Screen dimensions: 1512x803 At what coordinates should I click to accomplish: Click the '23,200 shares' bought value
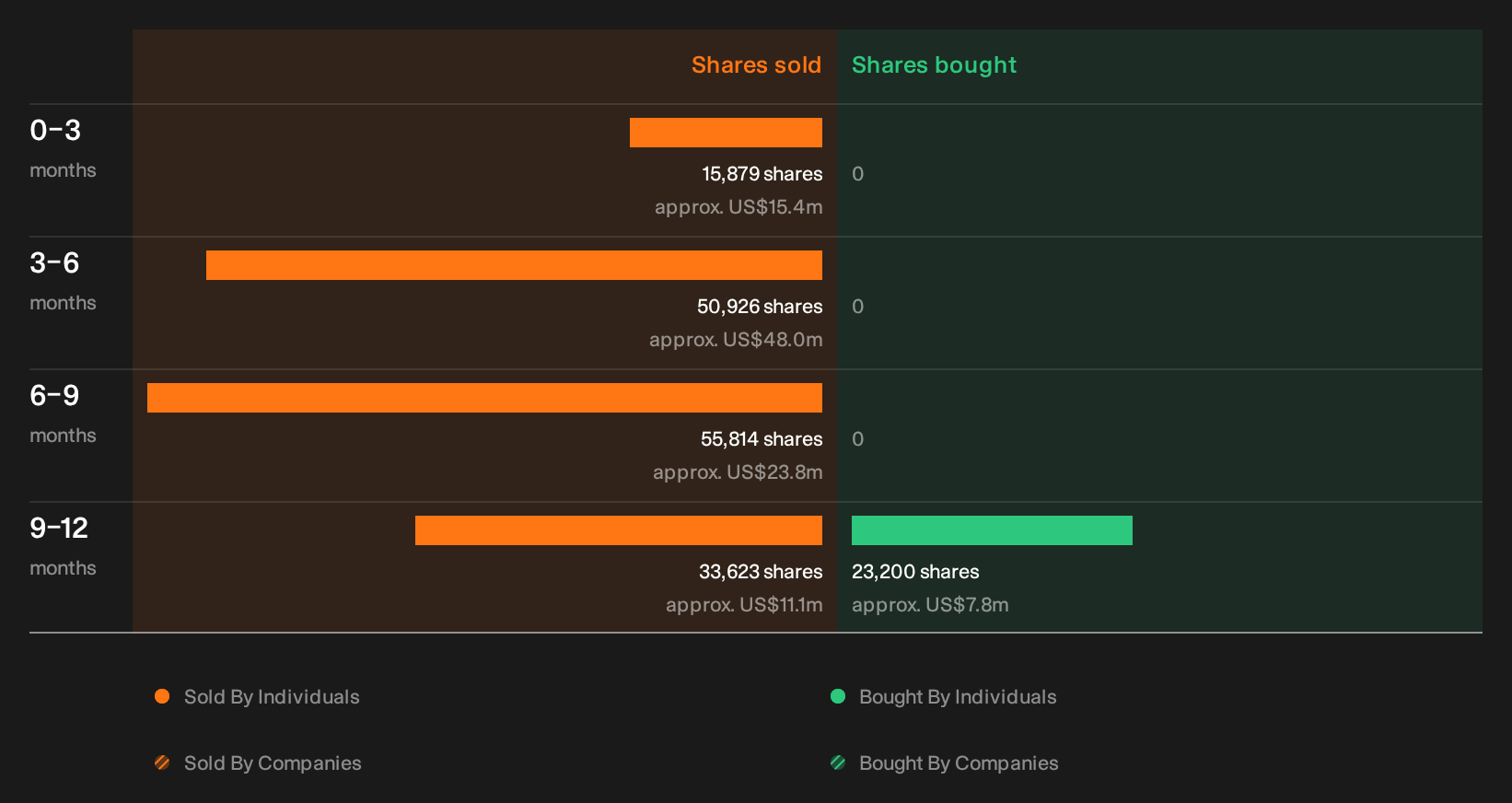click(x=915, y=572)
